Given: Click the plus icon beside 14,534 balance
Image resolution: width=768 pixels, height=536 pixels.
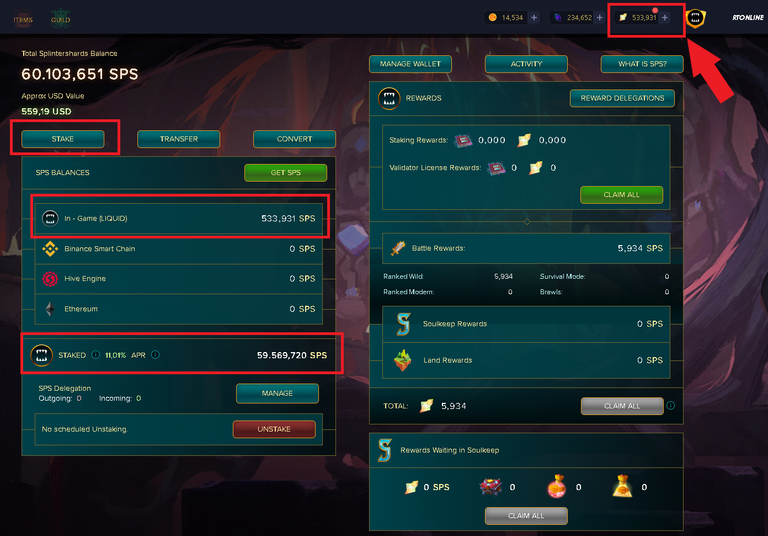Looking at the screenshot, I should click(534, 18).
